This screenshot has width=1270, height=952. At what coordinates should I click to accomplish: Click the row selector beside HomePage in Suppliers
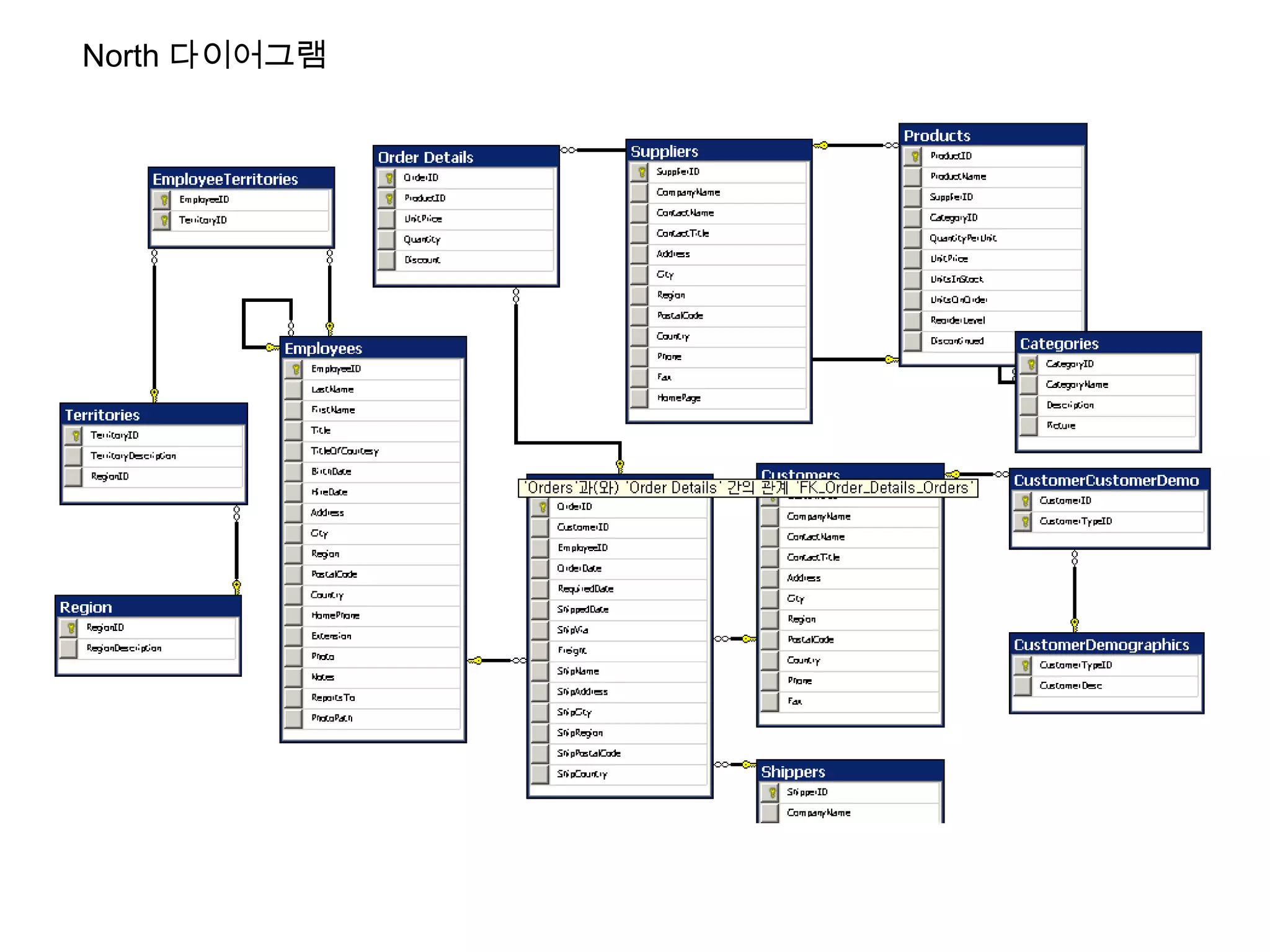tap(639, 398)
